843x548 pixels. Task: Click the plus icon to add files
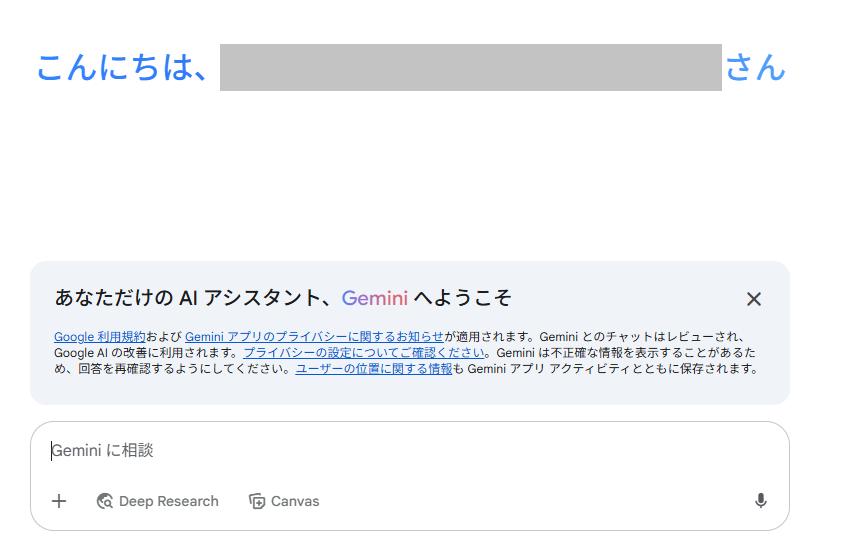click(59, 501)
